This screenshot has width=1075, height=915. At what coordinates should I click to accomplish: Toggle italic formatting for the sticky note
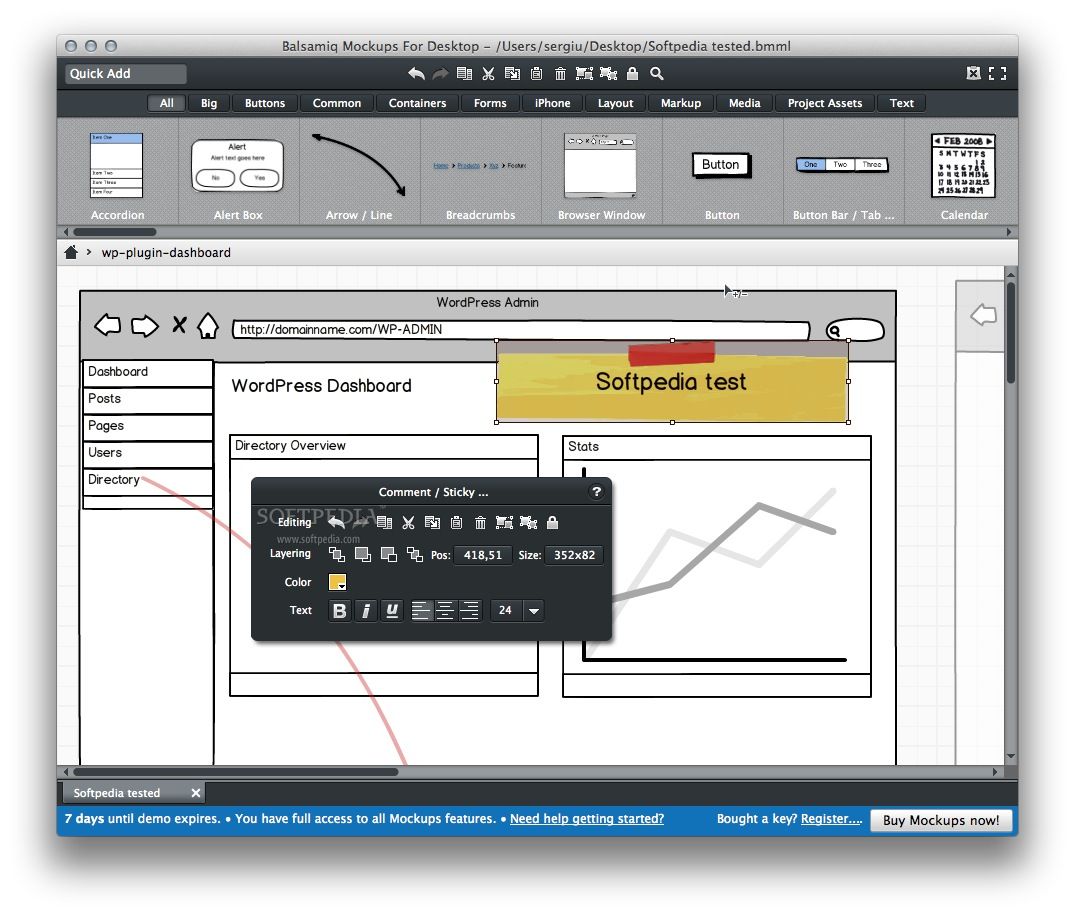pyautogui.click(x=366, y=611)
